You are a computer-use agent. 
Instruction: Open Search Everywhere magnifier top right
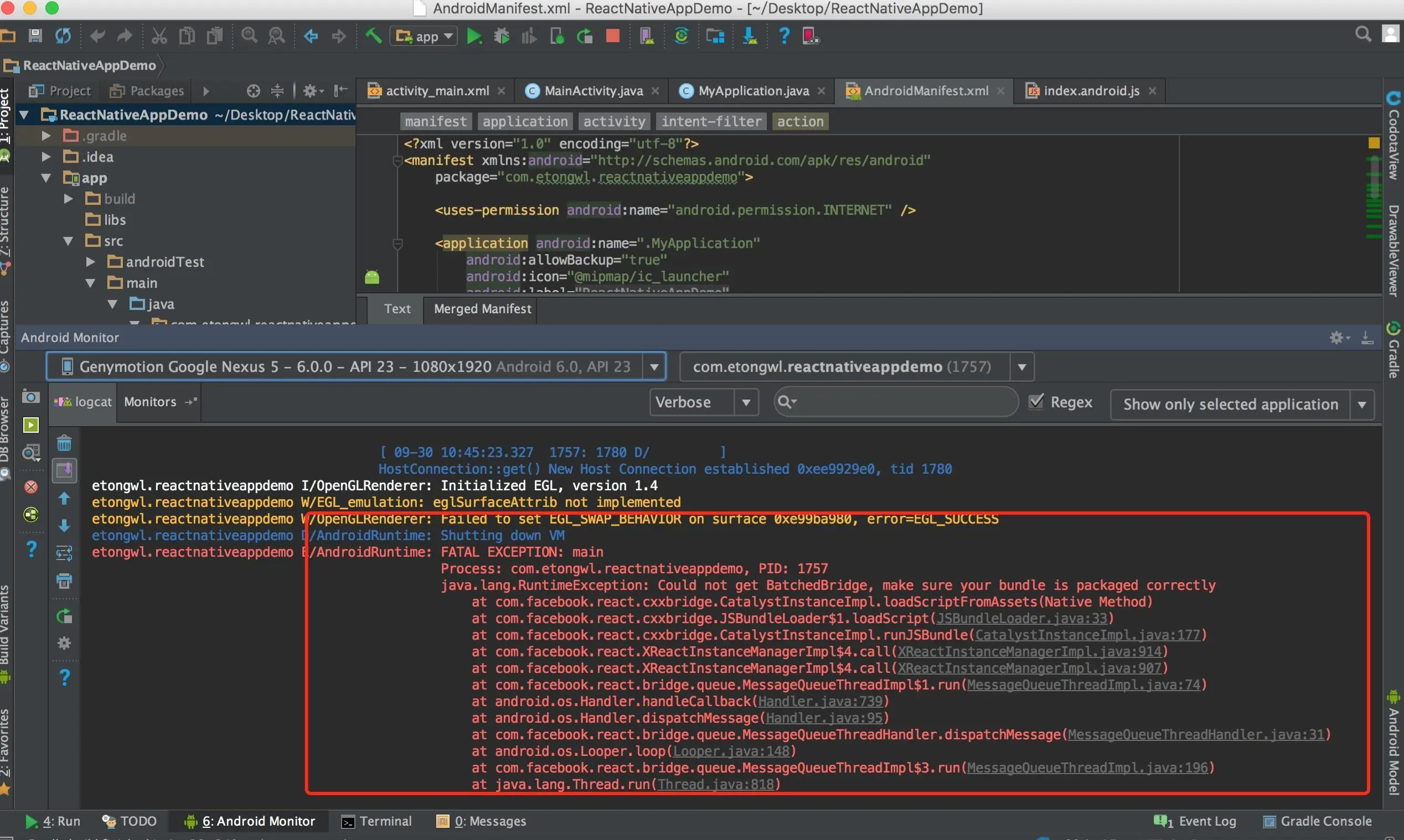(1362, 34)
